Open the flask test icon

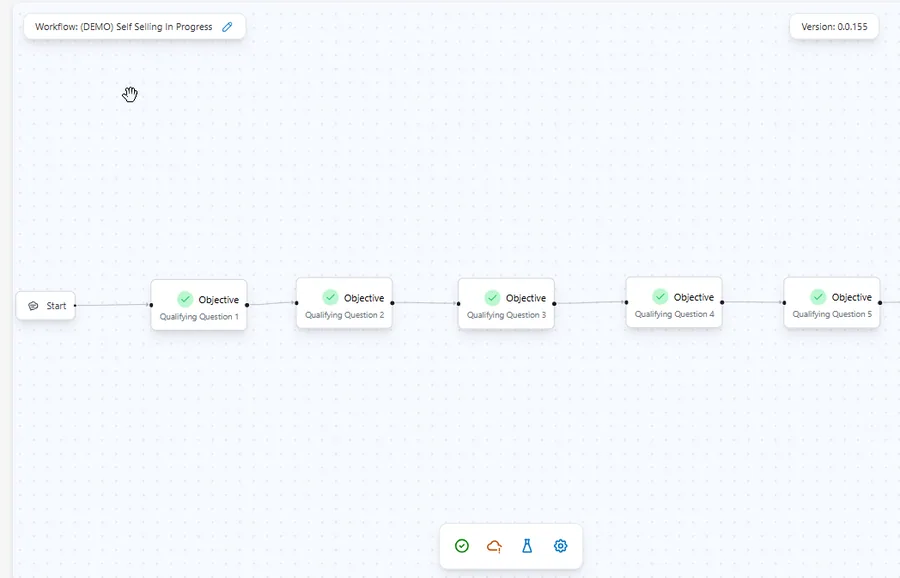pyautogui.click(x=527, y=546)
